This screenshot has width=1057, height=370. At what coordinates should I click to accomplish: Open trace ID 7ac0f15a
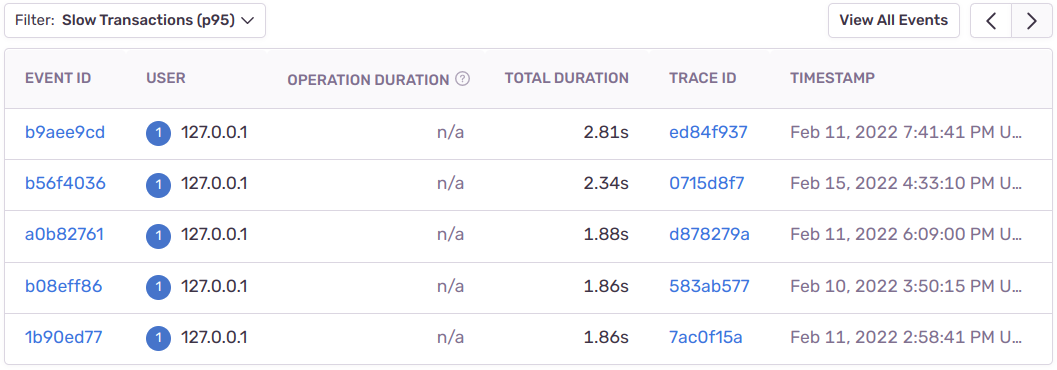pyautogui.click(x=706, y=337)
